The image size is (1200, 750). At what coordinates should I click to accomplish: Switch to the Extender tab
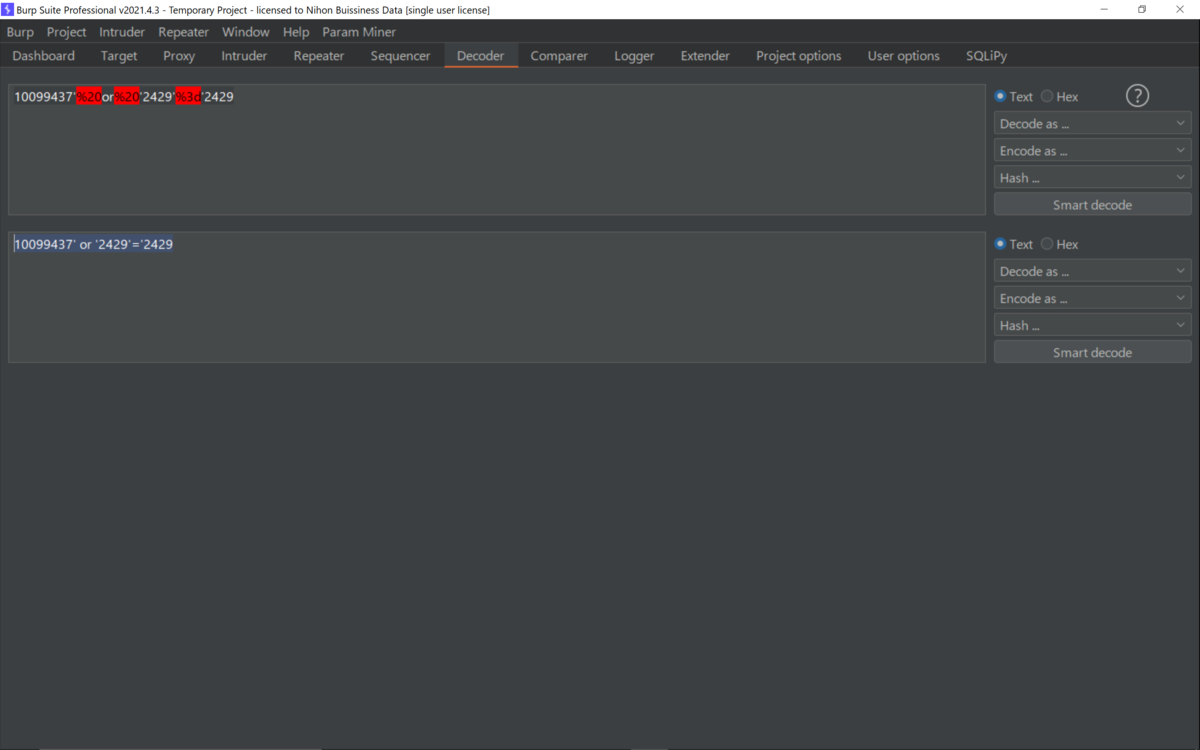pos(705,56)
